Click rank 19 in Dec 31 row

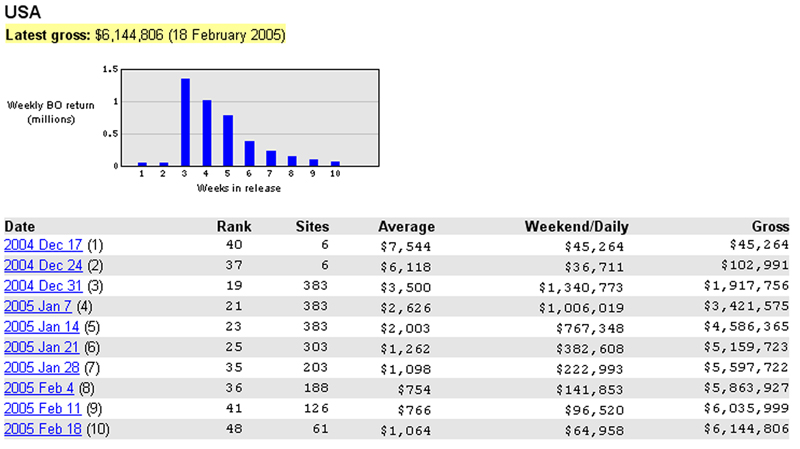pyautogui.click(x=234, y=286)
